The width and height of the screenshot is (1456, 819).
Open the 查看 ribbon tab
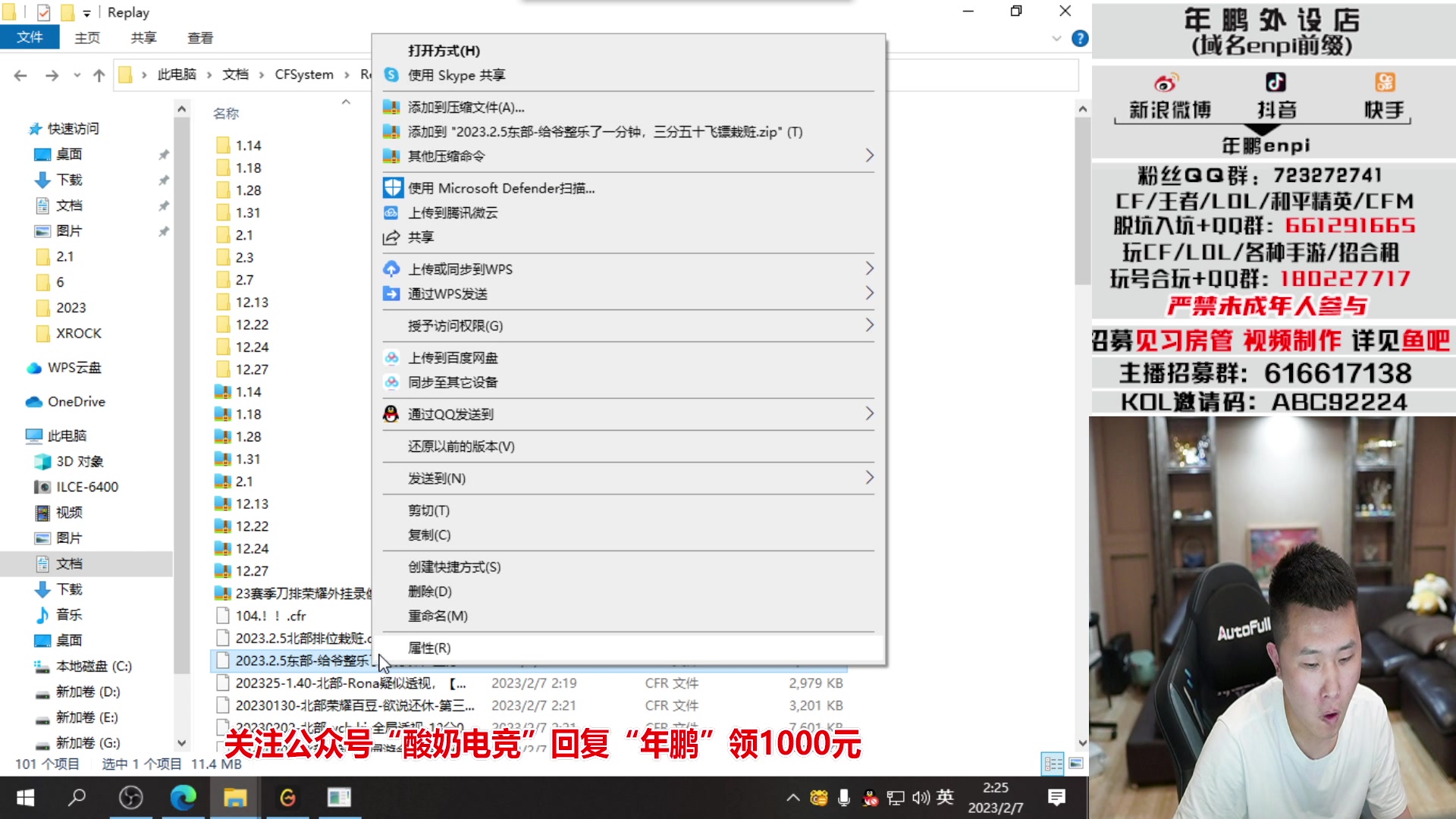pos(200,38)
